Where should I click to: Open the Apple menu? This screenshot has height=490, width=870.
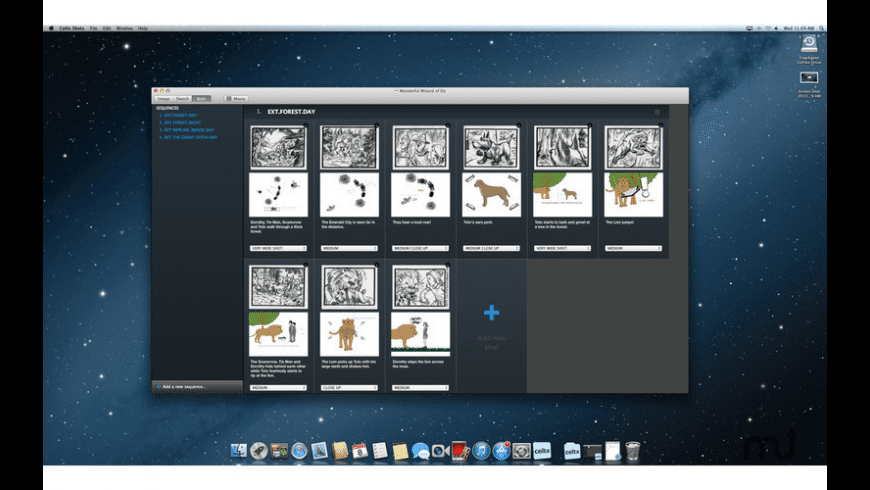coord(51,28)
